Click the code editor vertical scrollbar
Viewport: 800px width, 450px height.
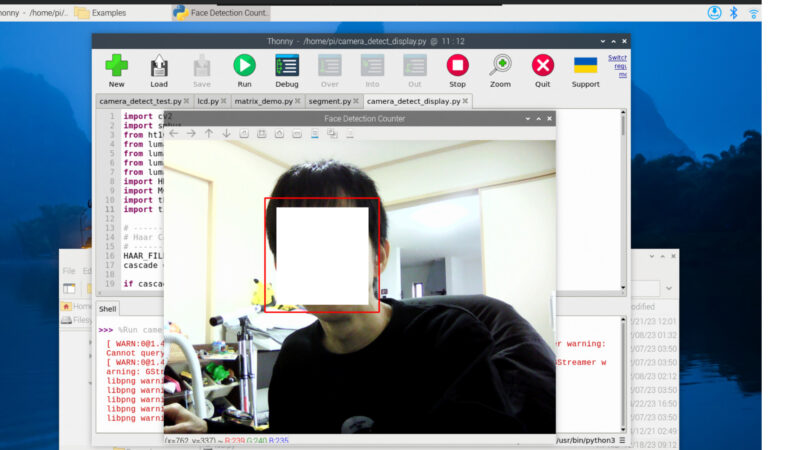624,200
